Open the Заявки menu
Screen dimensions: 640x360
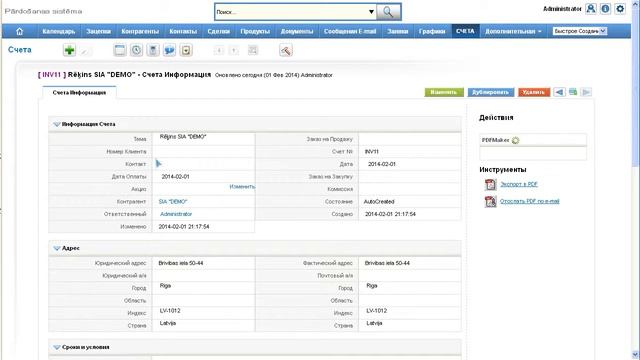coord(398,31)
